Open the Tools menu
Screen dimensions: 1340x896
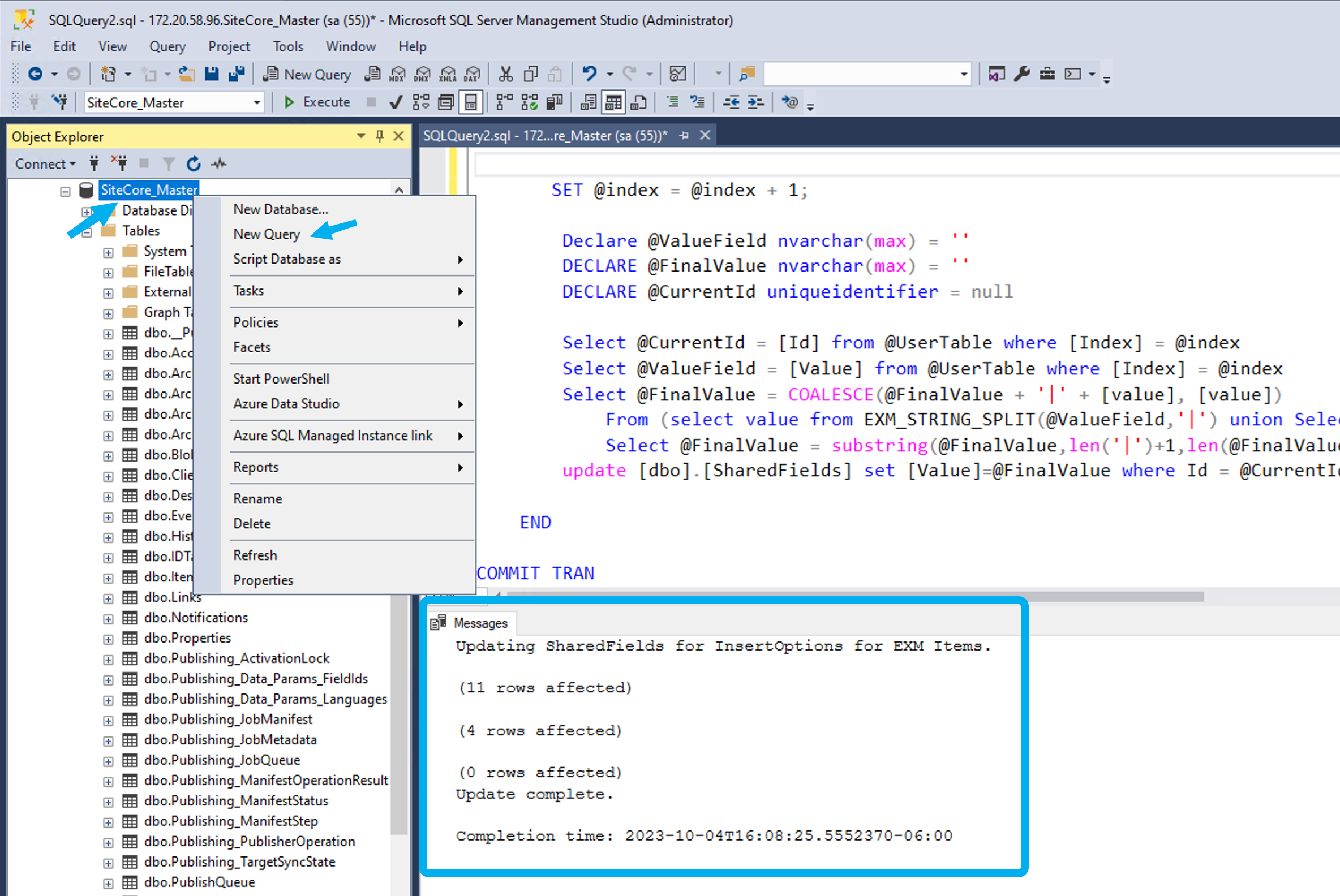click(288, 46)
